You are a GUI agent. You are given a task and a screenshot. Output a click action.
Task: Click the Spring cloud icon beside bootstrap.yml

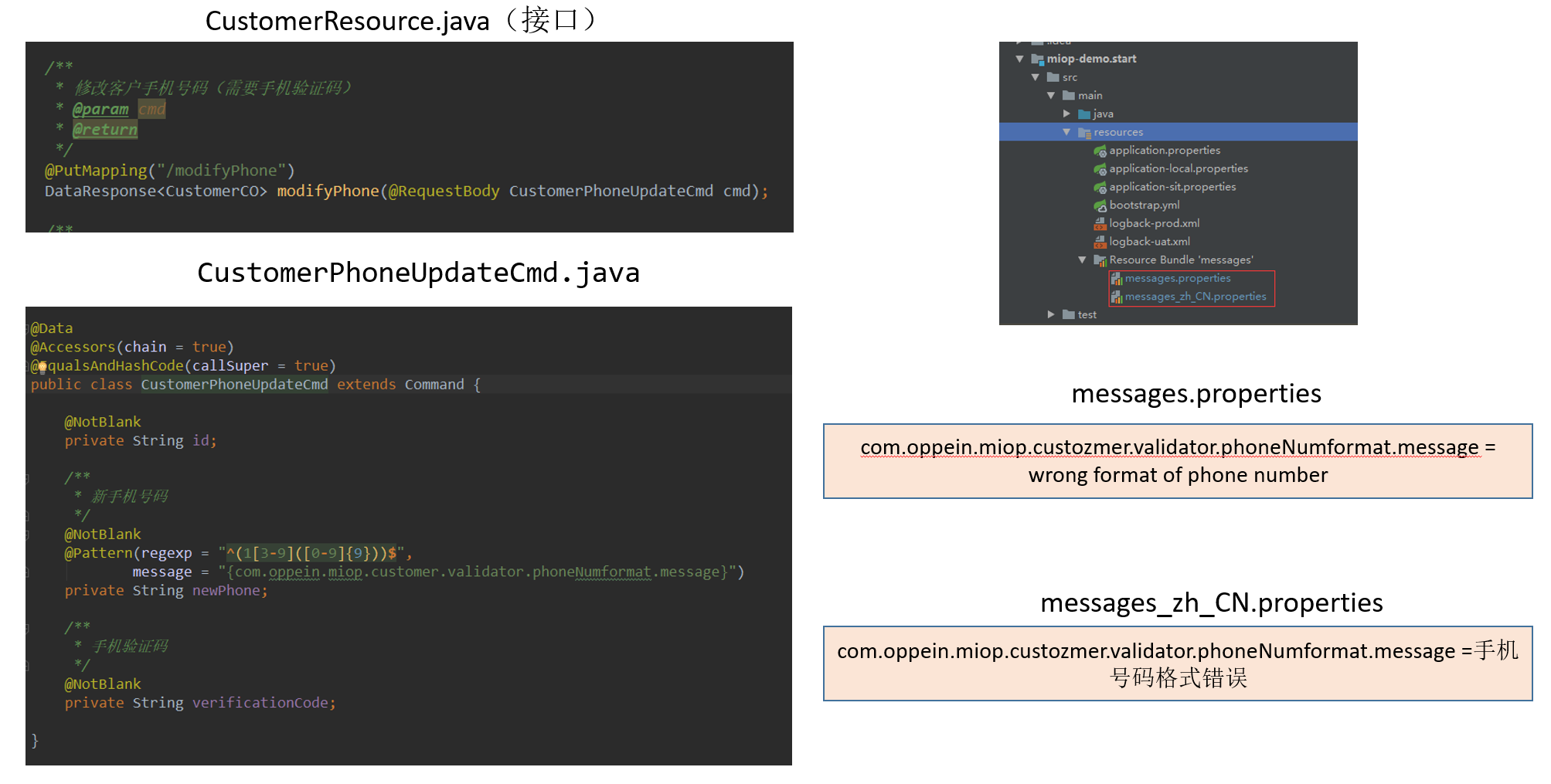coord(1100,205)
